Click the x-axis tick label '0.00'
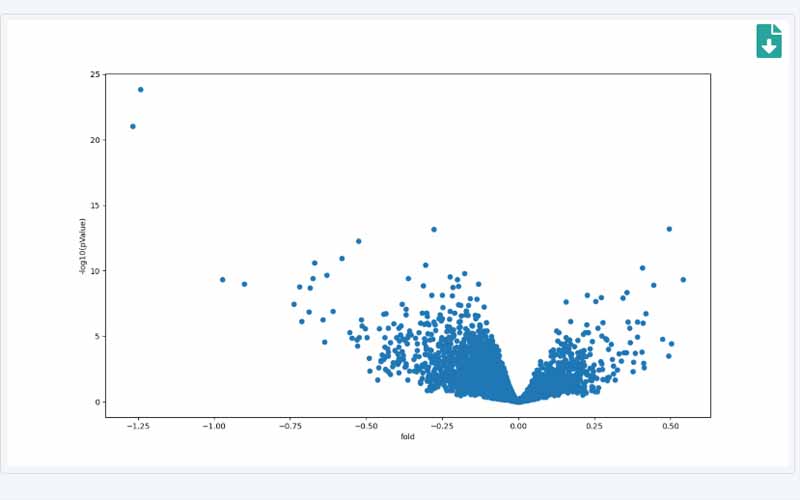 coord(518,426)
